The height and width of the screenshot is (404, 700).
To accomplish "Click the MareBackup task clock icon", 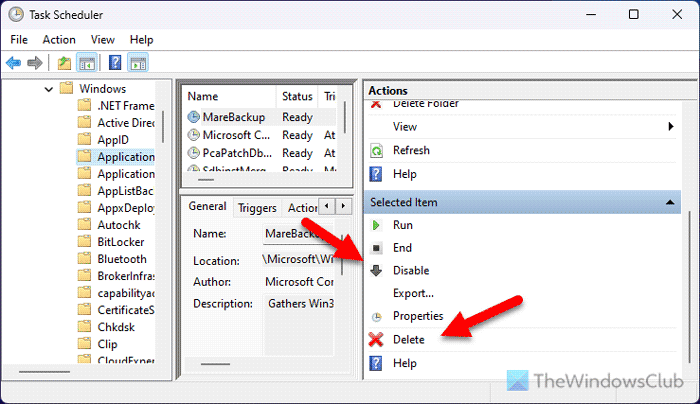I will [x=193, y=117].
